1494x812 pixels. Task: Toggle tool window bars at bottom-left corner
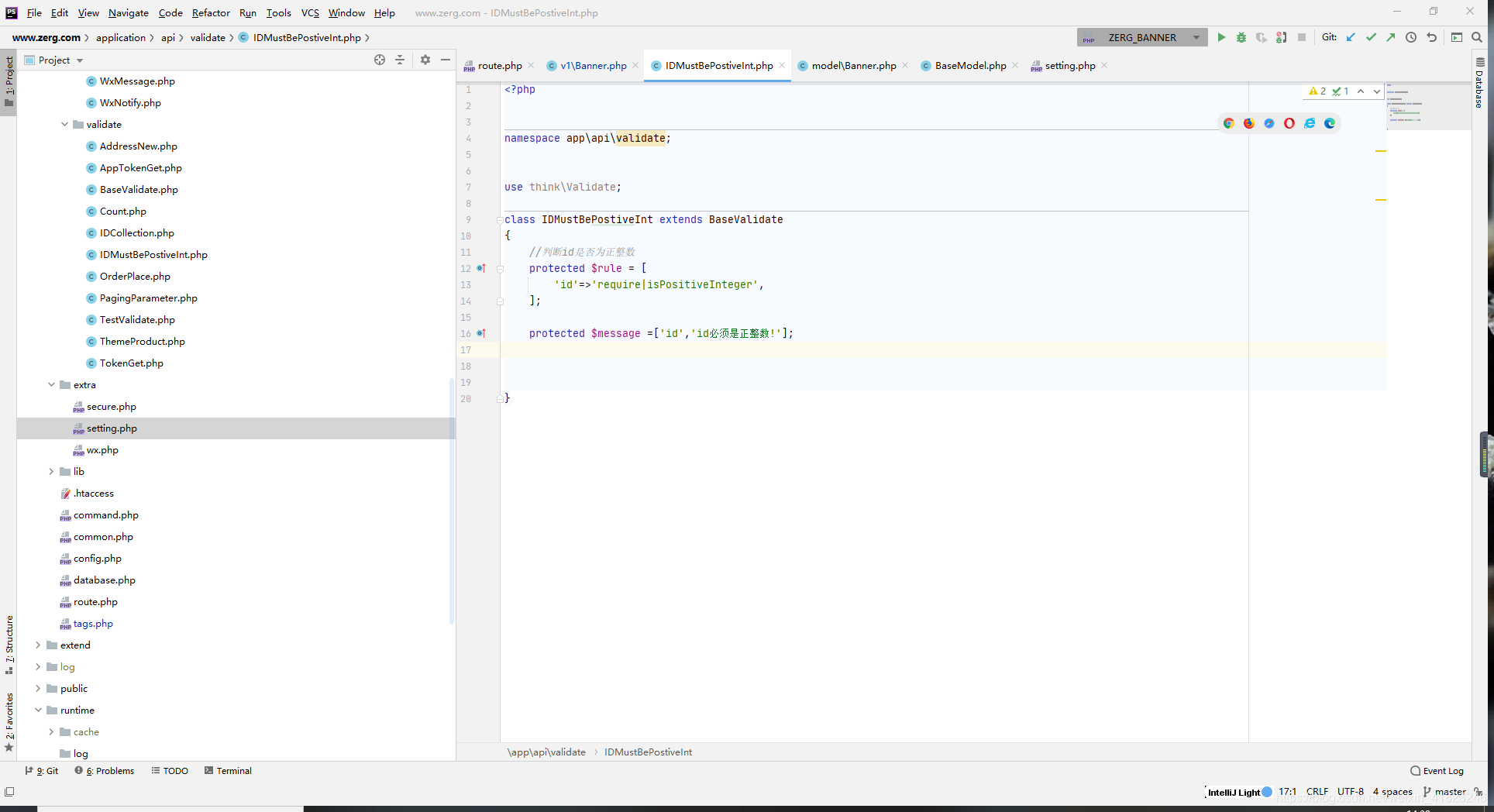pyautogui.click(x=9, y=792)
